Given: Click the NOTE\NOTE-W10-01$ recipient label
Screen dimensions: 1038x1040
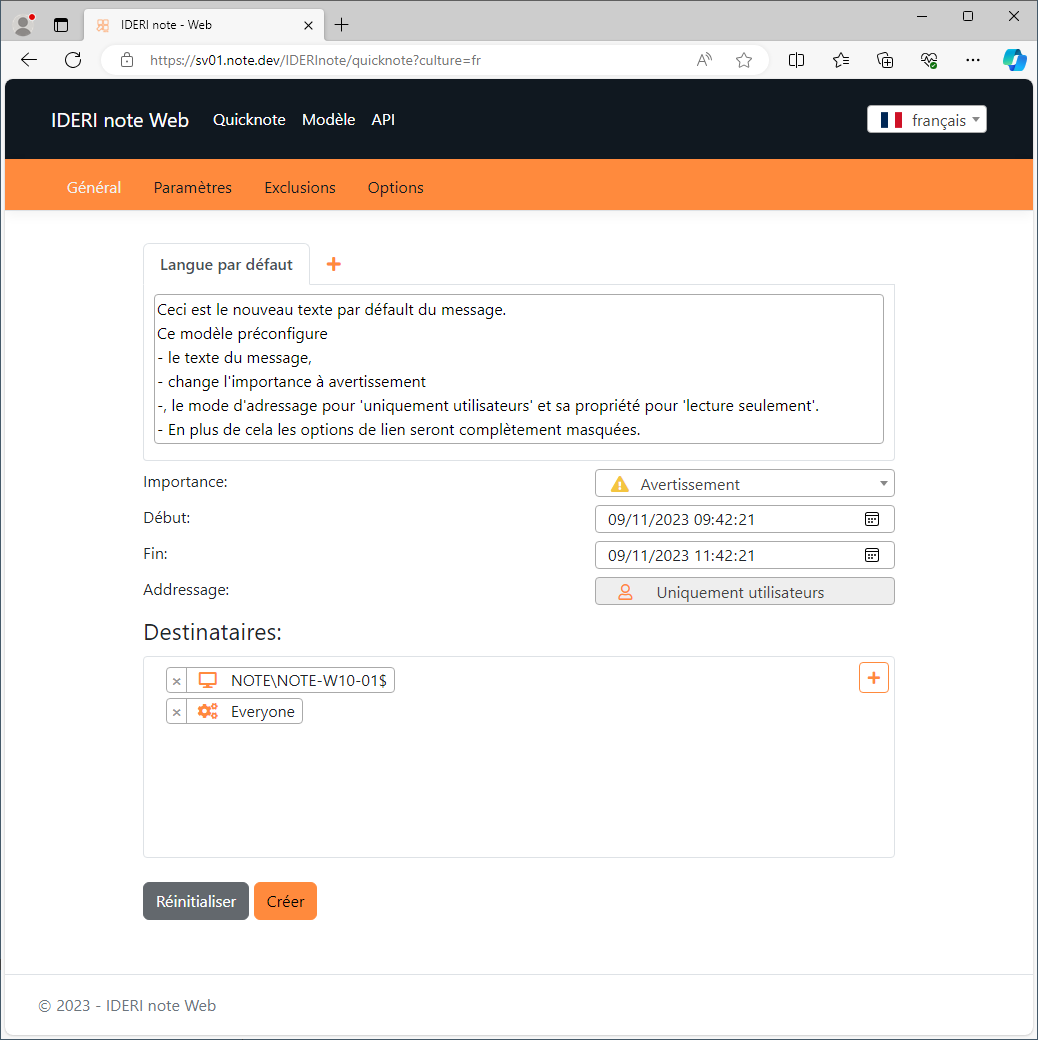Looking at the screenshot, I should pyautogui.click(x=308, y=681).
